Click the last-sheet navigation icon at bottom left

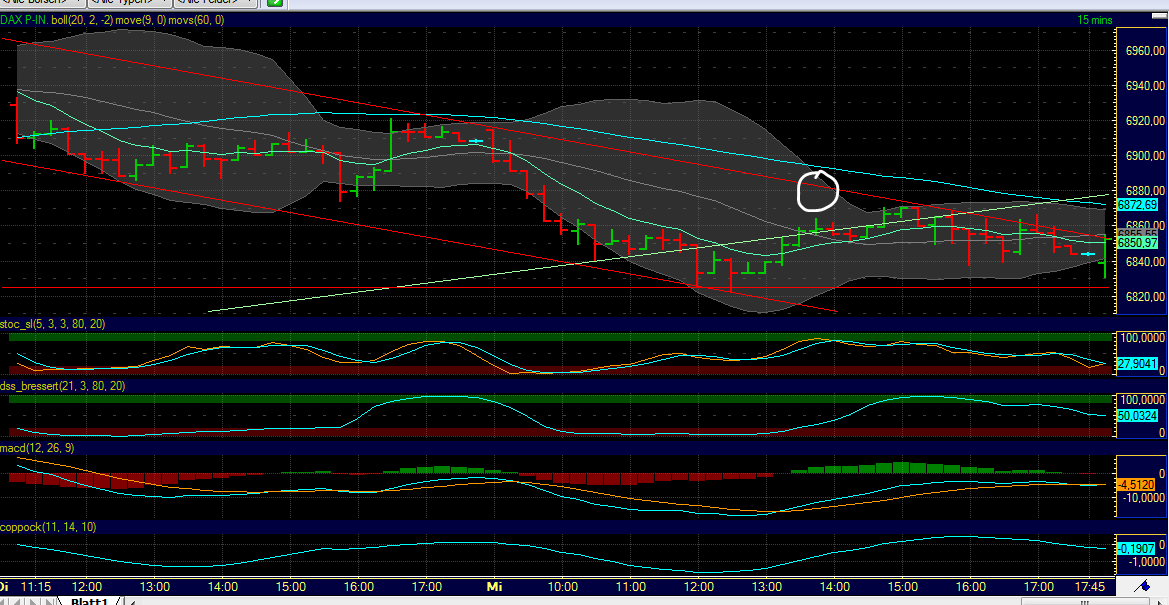click(48, 598)
